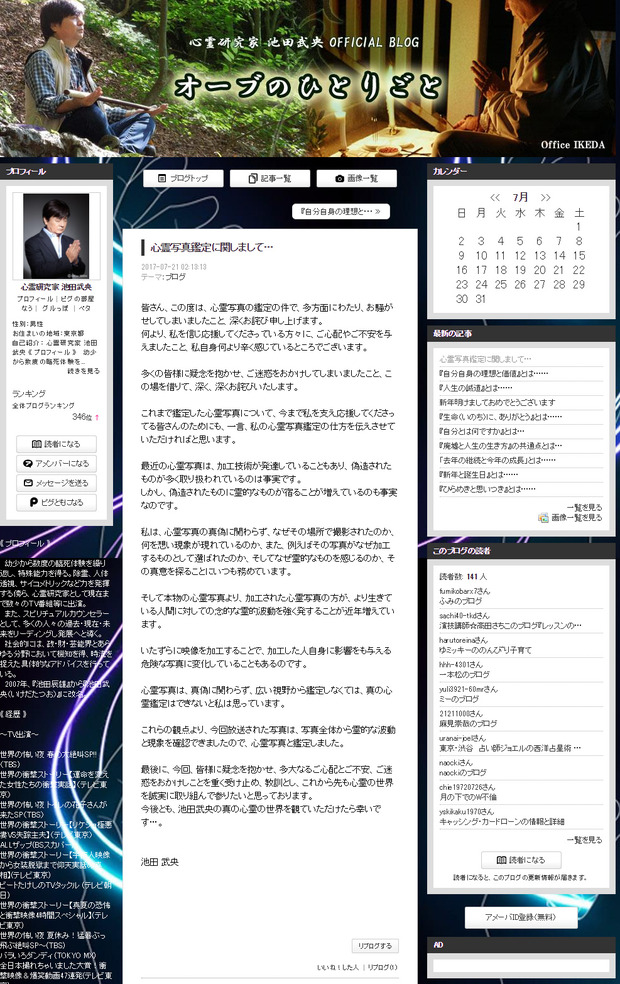Click 続きを見る to read more profile
The width and height of the screenshot is (620, 984).
pyautogui.click(x=83, y=371)
